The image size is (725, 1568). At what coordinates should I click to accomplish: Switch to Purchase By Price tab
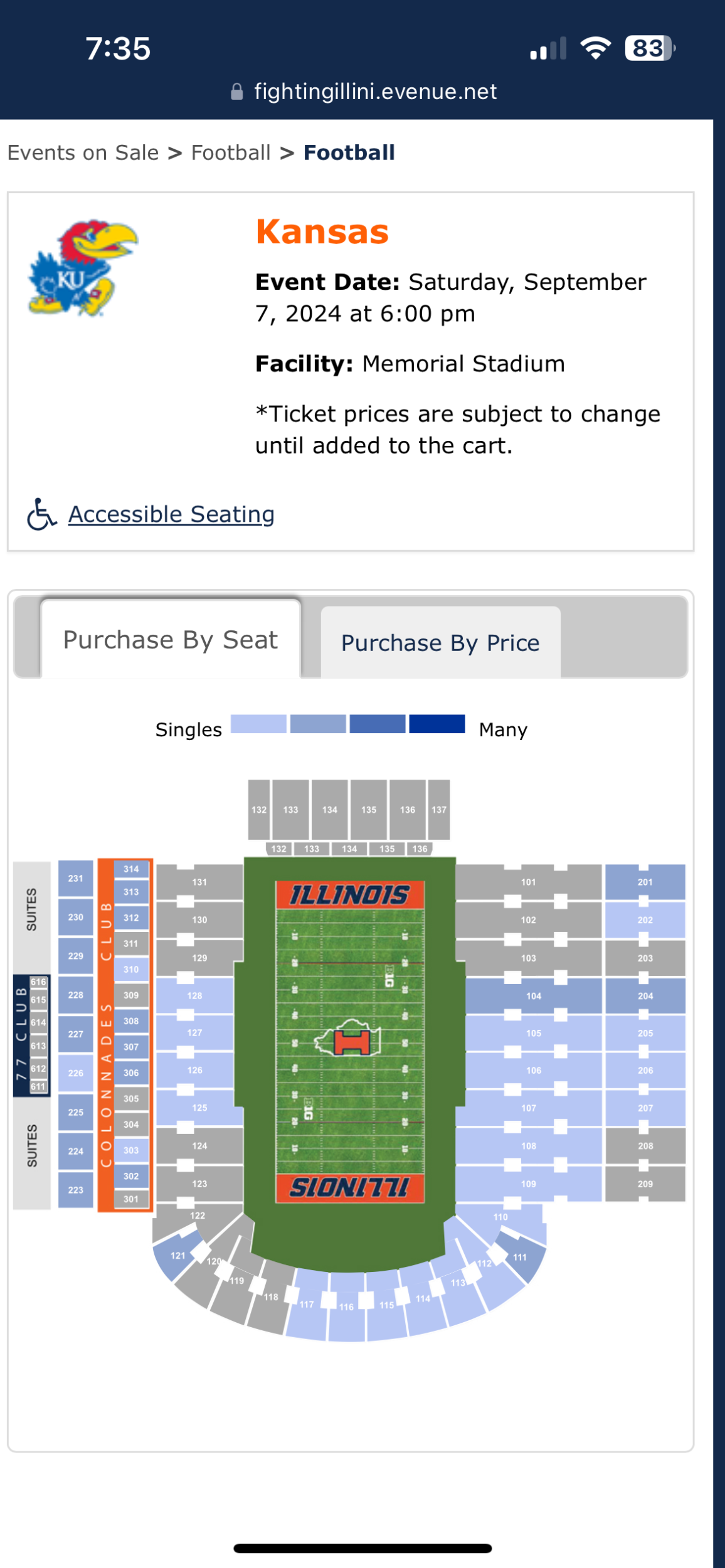coord(440,643)
